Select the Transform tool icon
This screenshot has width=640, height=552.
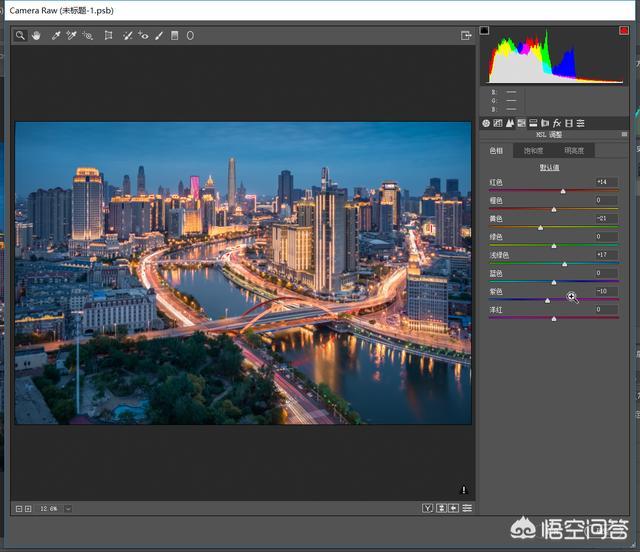pos(108,35)
